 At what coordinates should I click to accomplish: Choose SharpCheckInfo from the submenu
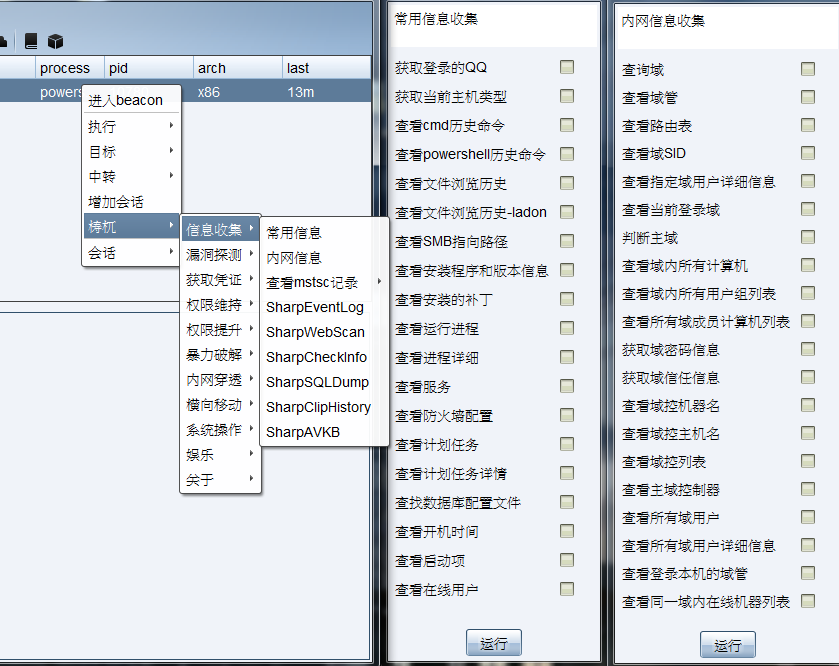(324, 357)
